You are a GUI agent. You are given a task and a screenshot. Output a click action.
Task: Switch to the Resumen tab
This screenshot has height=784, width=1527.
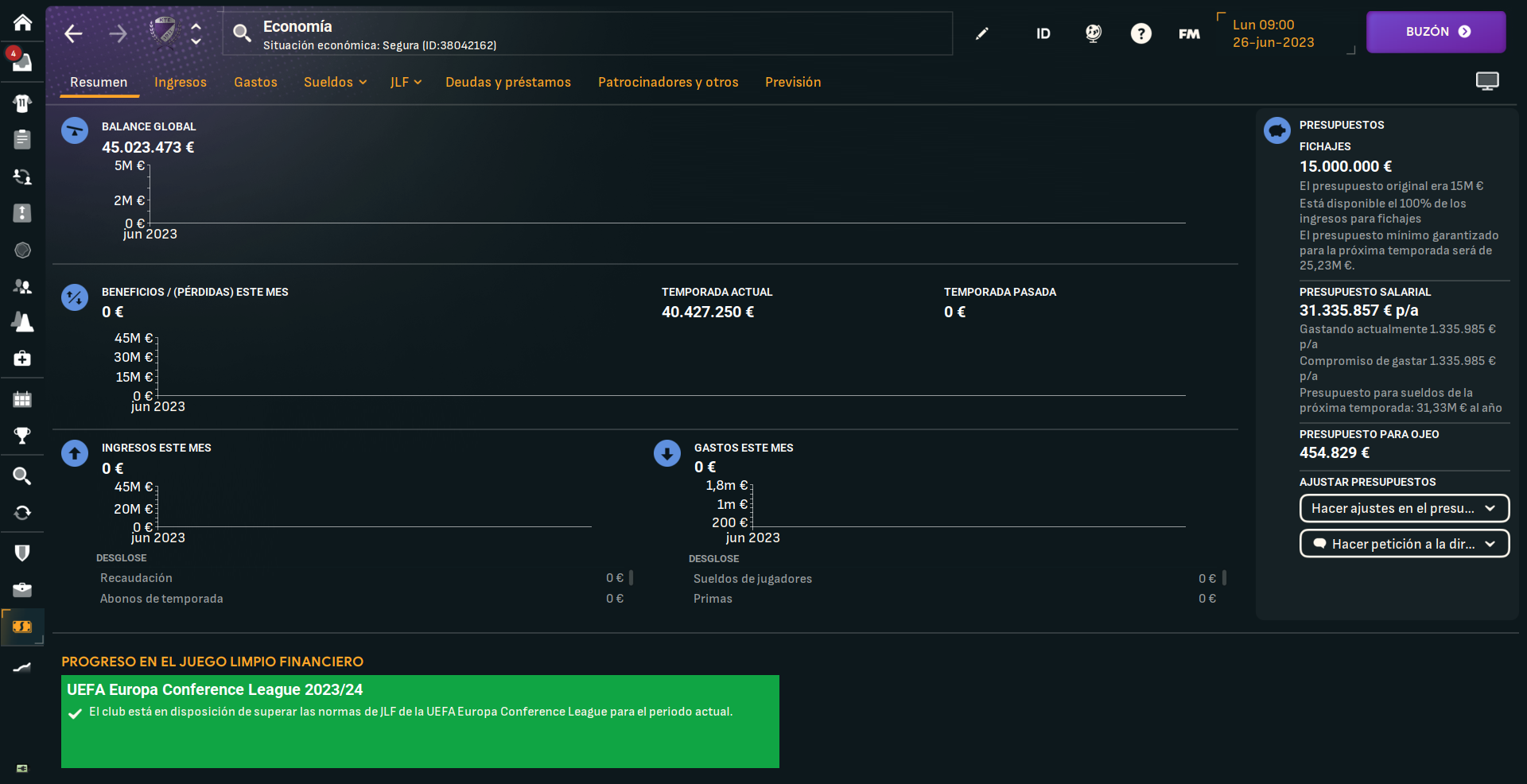(x=99, y=82)
